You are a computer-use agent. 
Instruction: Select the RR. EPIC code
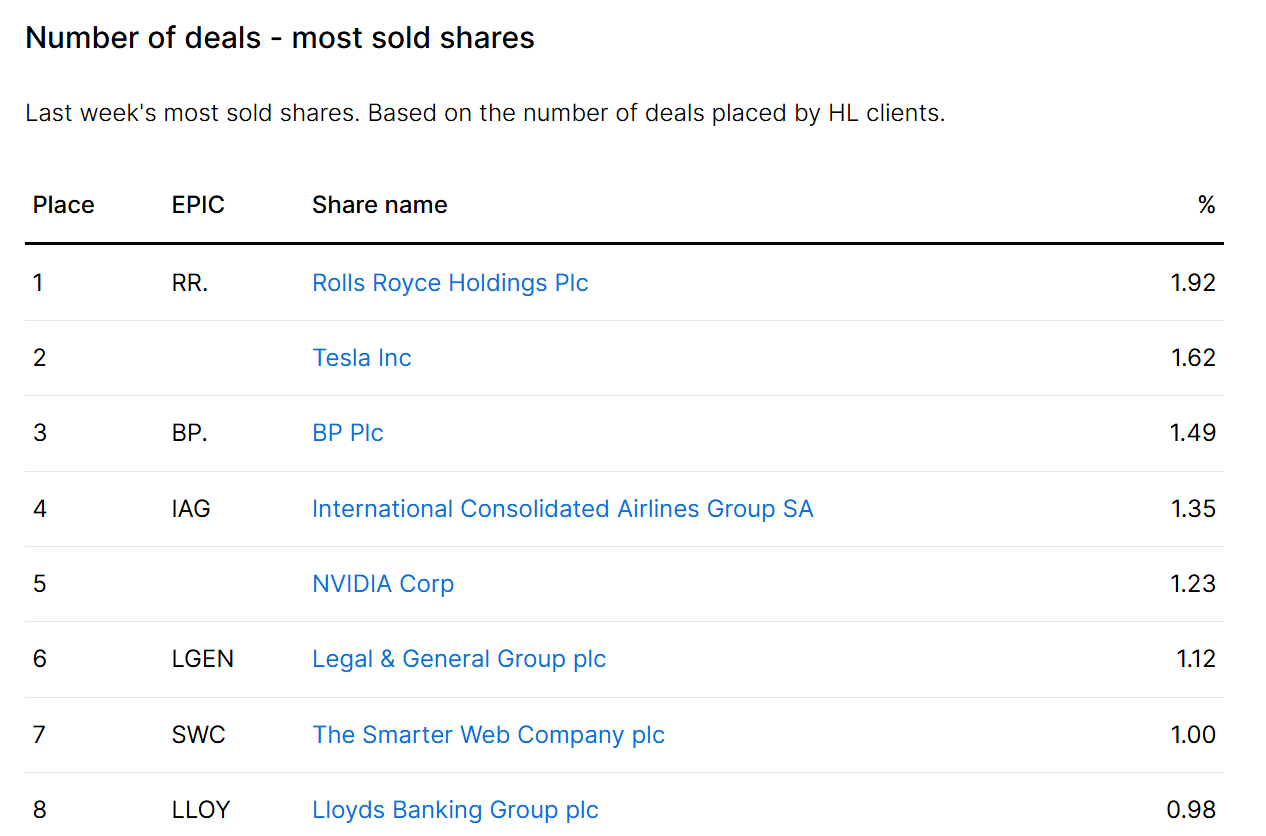point(190,283)
